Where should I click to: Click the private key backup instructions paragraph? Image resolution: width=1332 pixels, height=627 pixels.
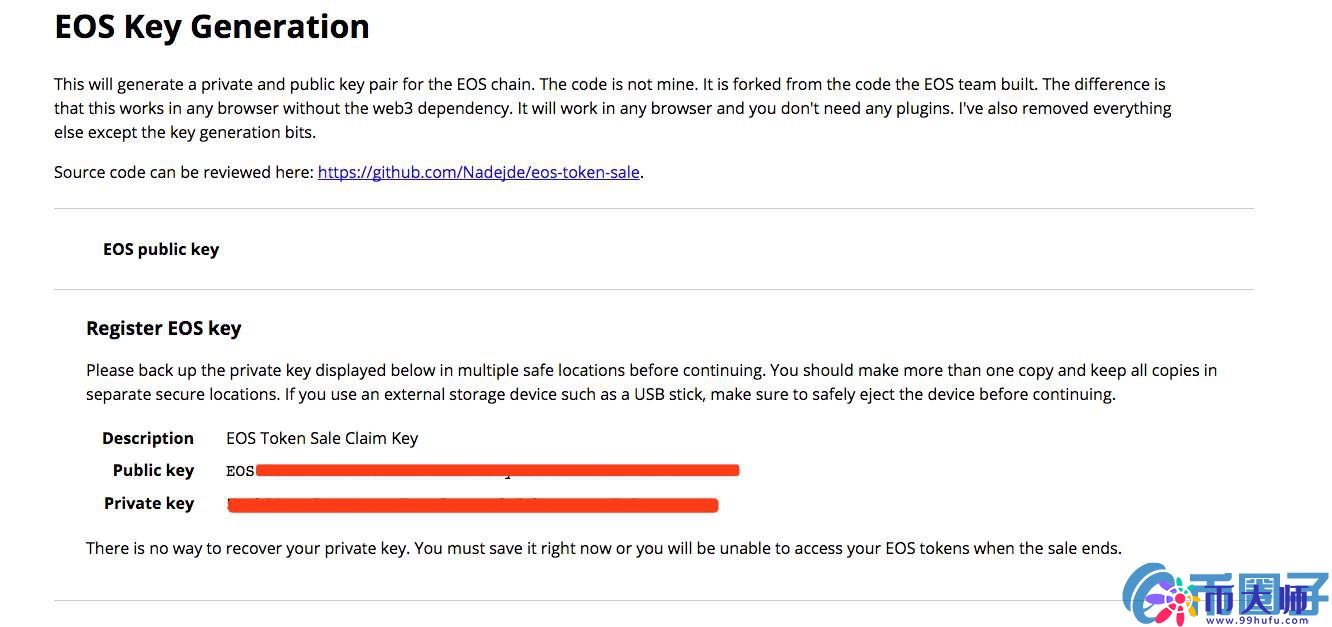(x=650, y=382)
